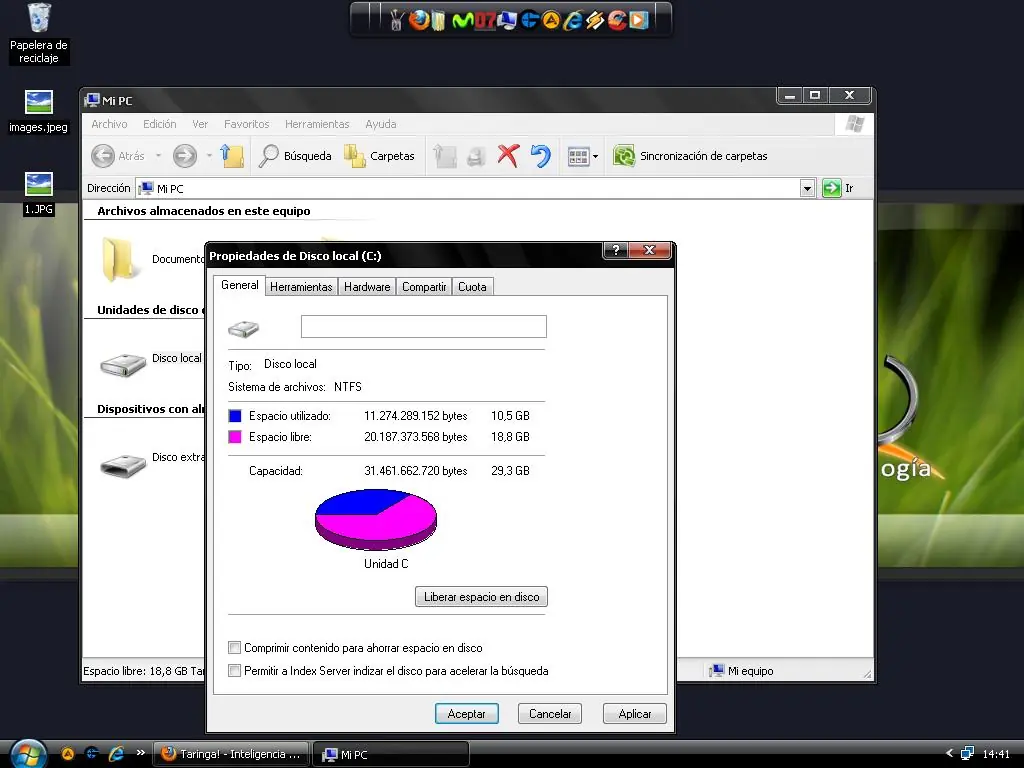The image size is (1024, 768).
Task: Switch to the Herramientas tab in properties
Action: [301, 287]
